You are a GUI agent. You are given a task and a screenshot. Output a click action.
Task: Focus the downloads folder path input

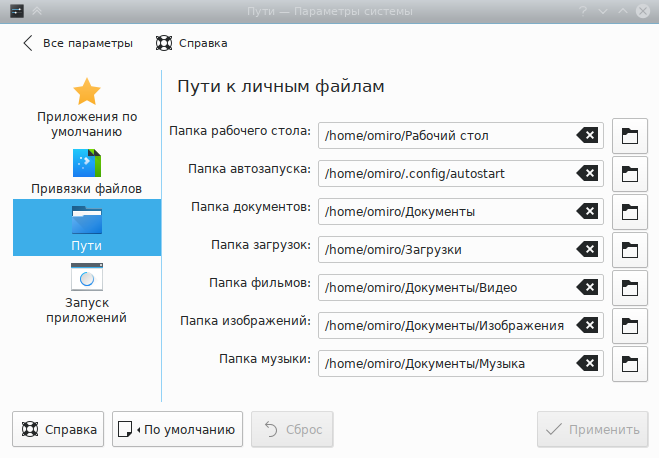(445, 250)
